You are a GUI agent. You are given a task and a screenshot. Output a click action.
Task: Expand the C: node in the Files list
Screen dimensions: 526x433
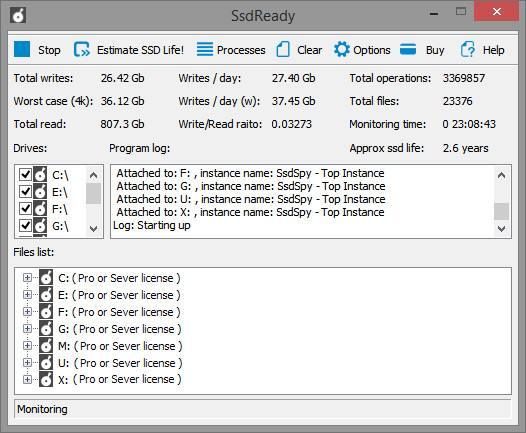coord(27,278)
